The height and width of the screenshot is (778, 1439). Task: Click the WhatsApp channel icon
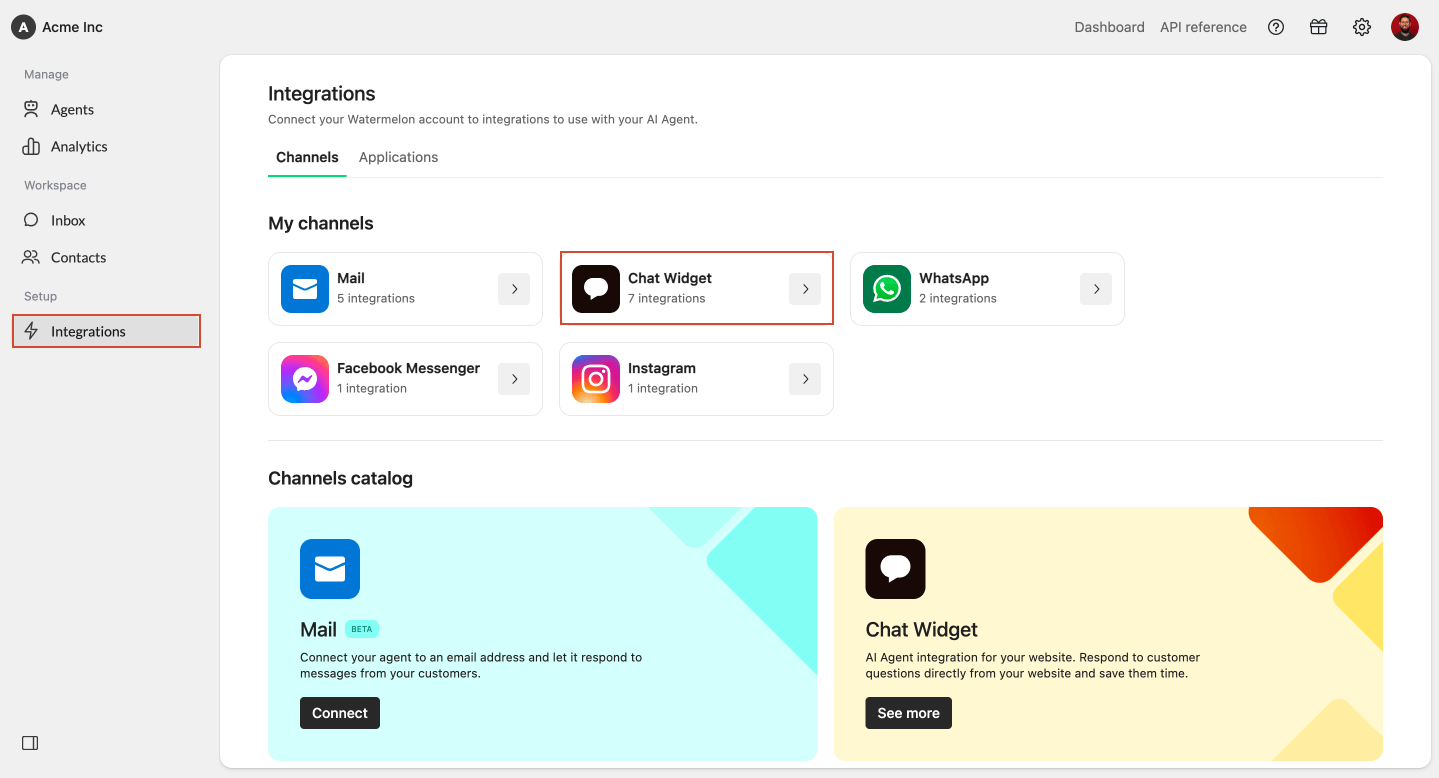pyautogui.click(x=887, y=289)
